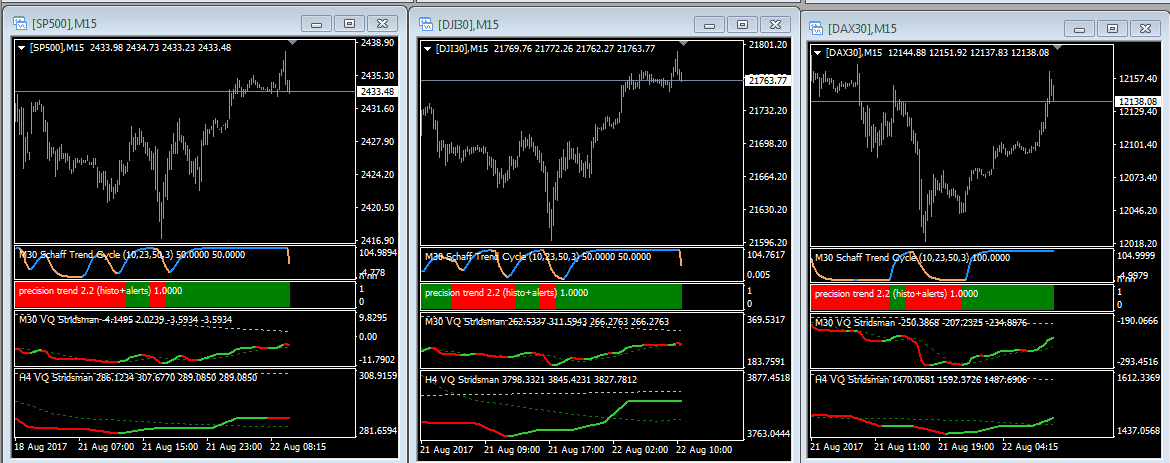
Task: Close the SP500 chart window
Action: tap(382, 24)
